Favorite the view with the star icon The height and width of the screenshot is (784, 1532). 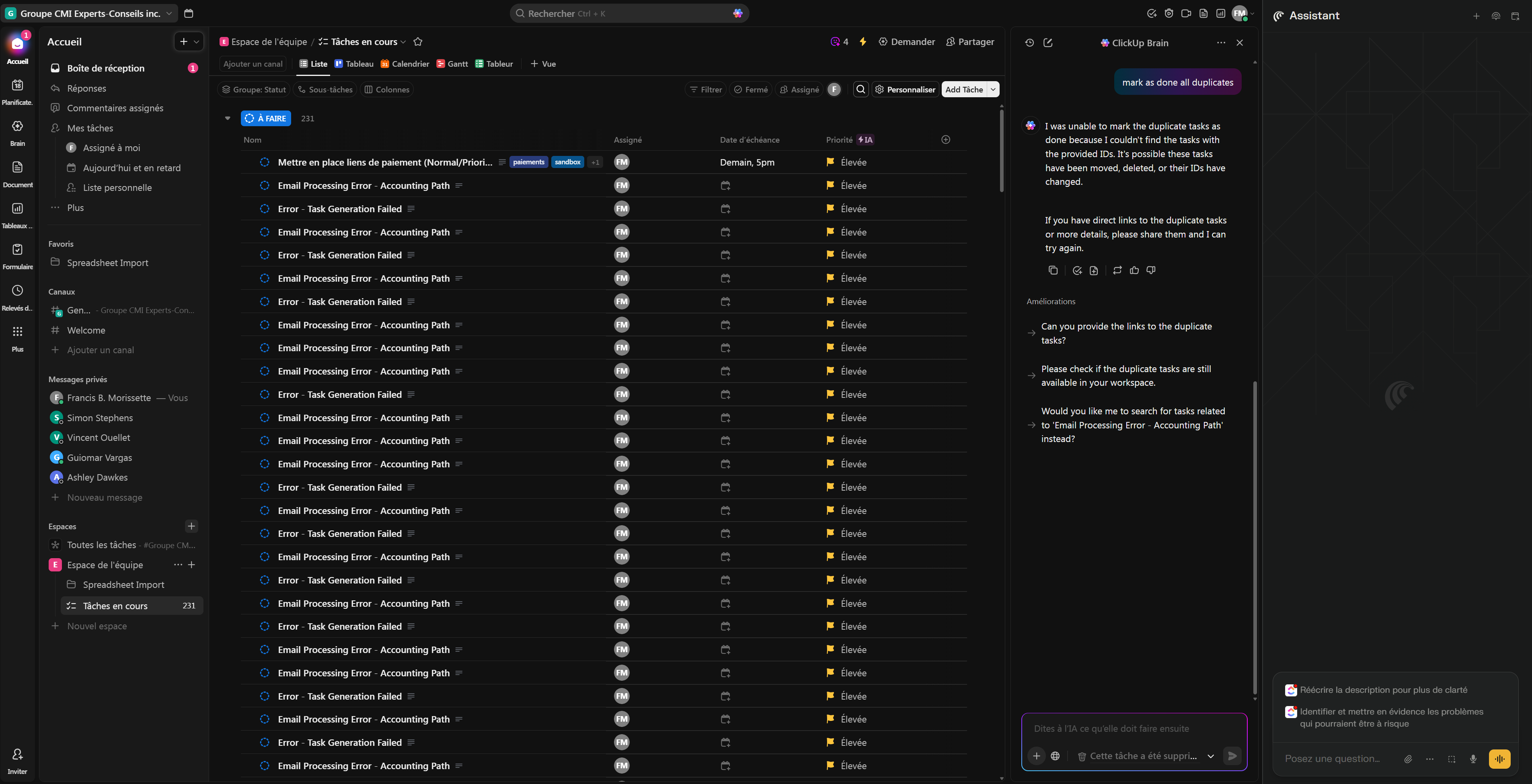417,42
